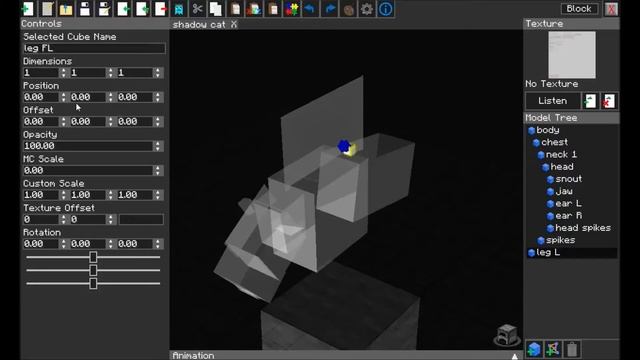The image size is (640, 360).
Task: Click the Opacity stepper arrows
Action: click(x=158, y=146)
